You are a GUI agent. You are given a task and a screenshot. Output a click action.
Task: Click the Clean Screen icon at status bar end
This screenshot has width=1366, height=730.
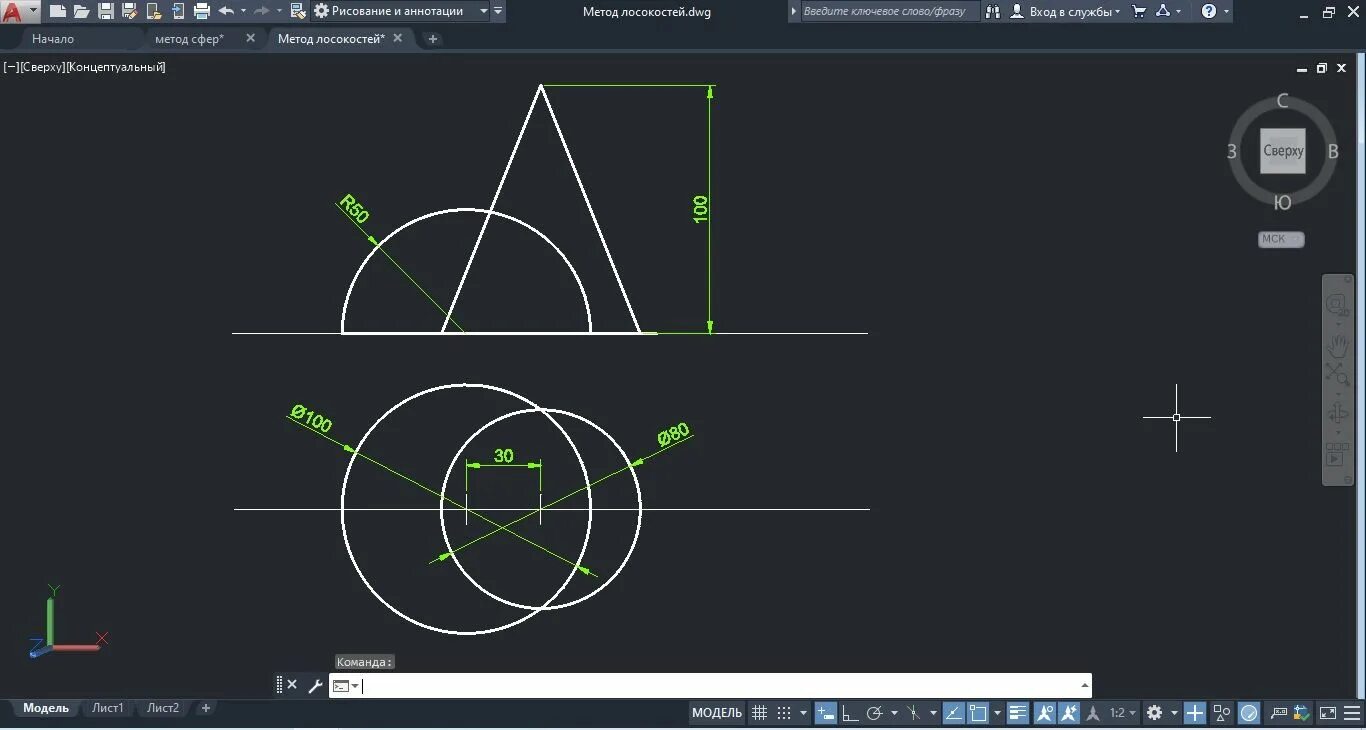pos(1329,713)
